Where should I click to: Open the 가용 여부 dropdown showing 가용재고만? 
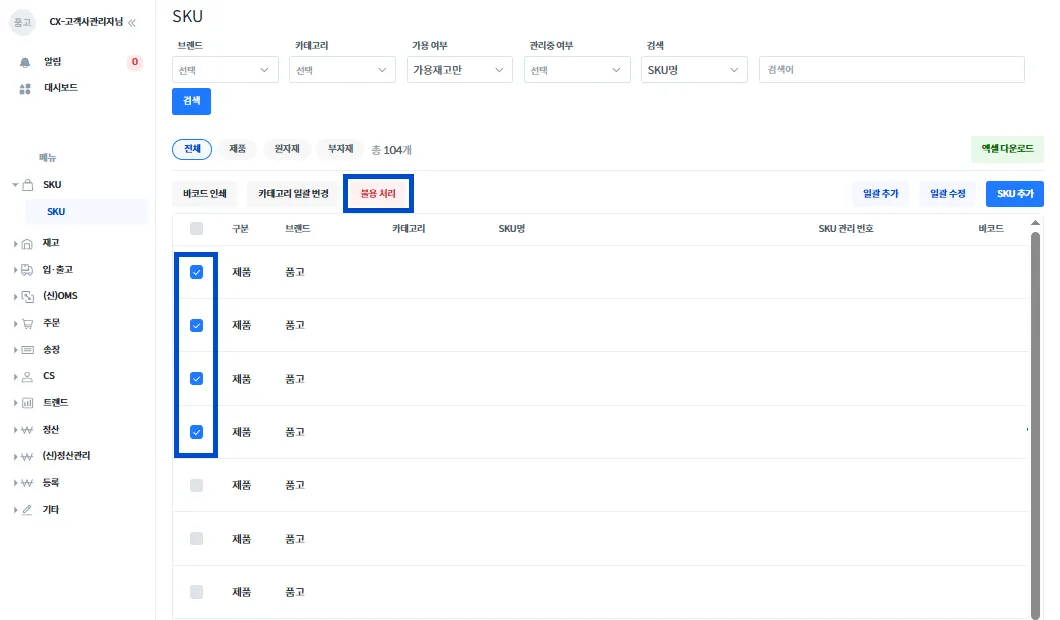[460, 70]
